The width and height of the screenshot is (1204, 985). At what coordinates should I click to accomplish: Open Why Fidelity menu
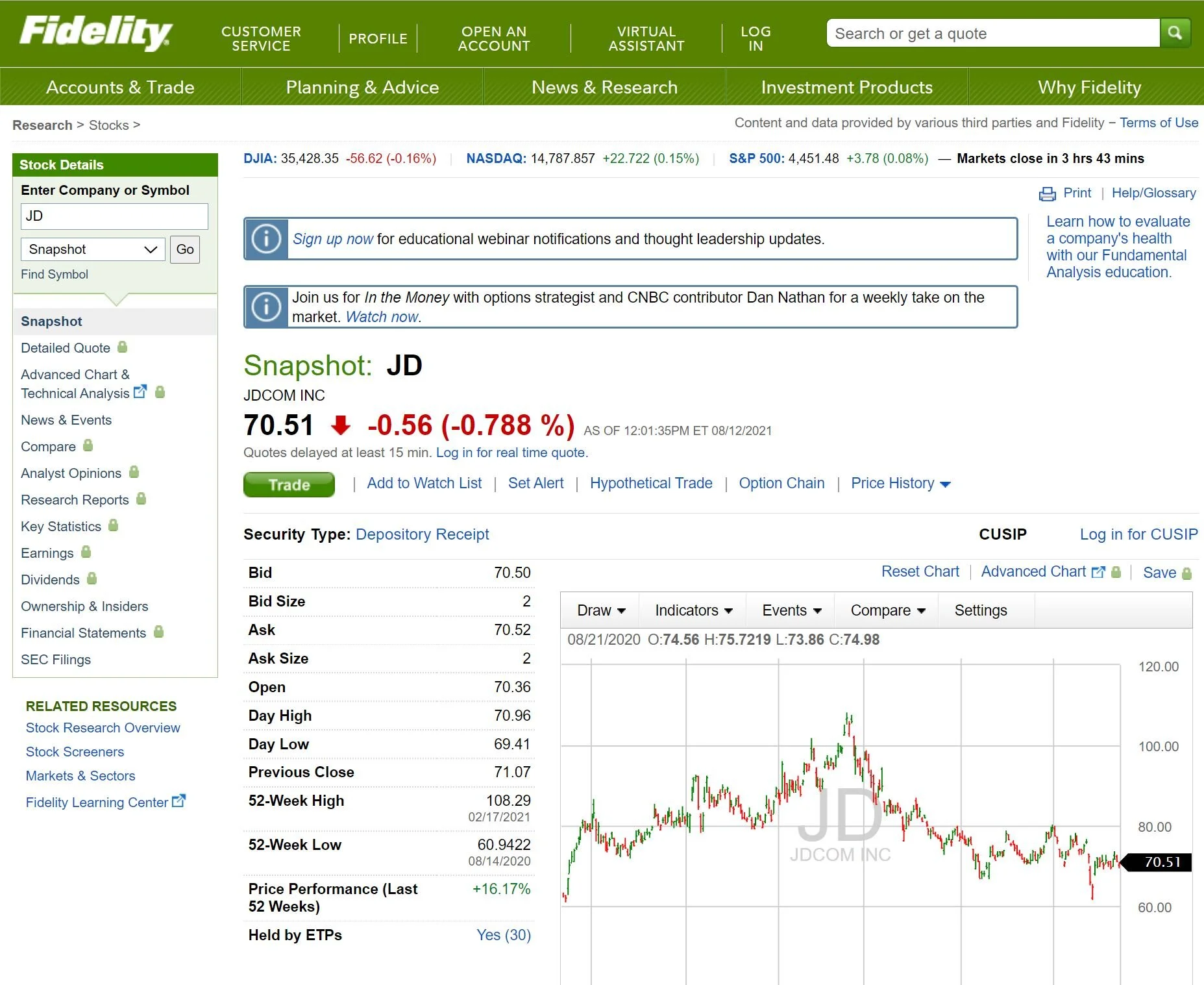pyautogui.click(x=1089, y=87)
